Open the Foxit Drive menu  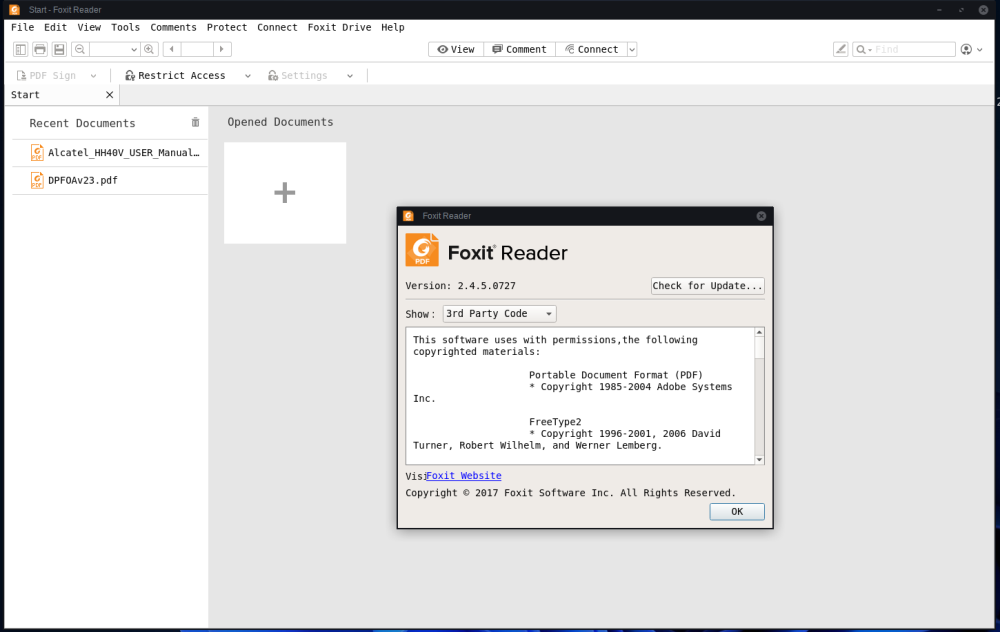339,27
